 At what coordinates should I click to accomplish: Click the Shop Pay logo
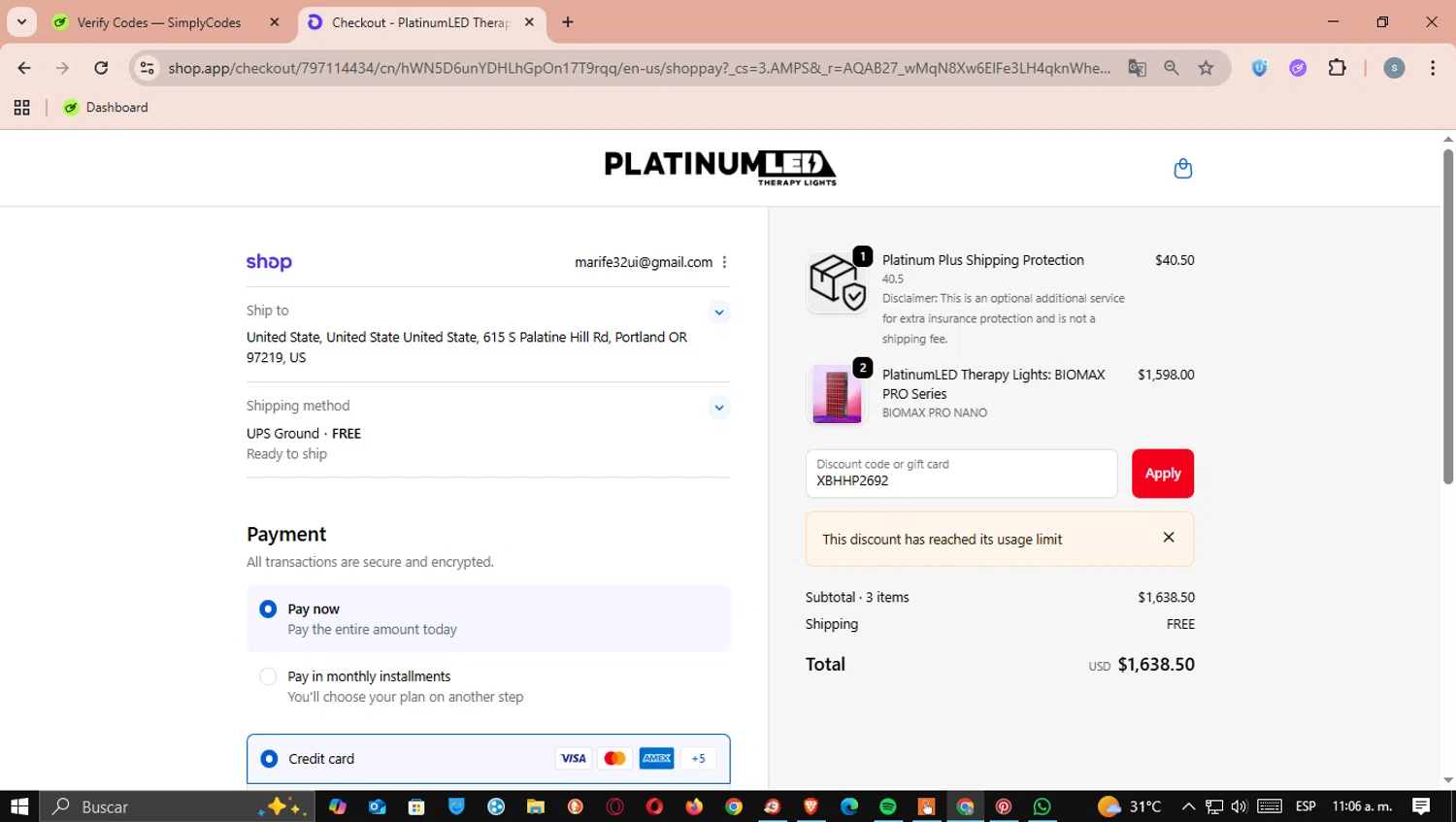(x=269, y=262)
